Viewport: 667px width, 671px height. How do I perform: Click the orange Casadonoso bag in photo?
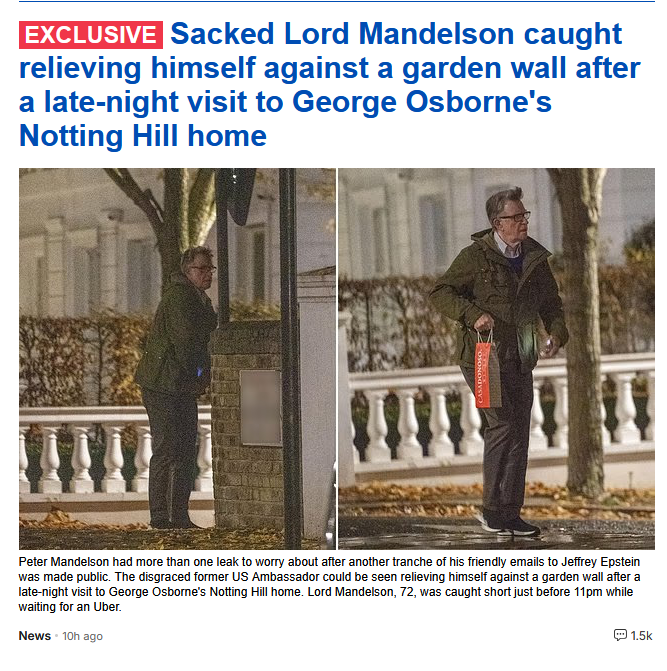click(x=487, y=371)
